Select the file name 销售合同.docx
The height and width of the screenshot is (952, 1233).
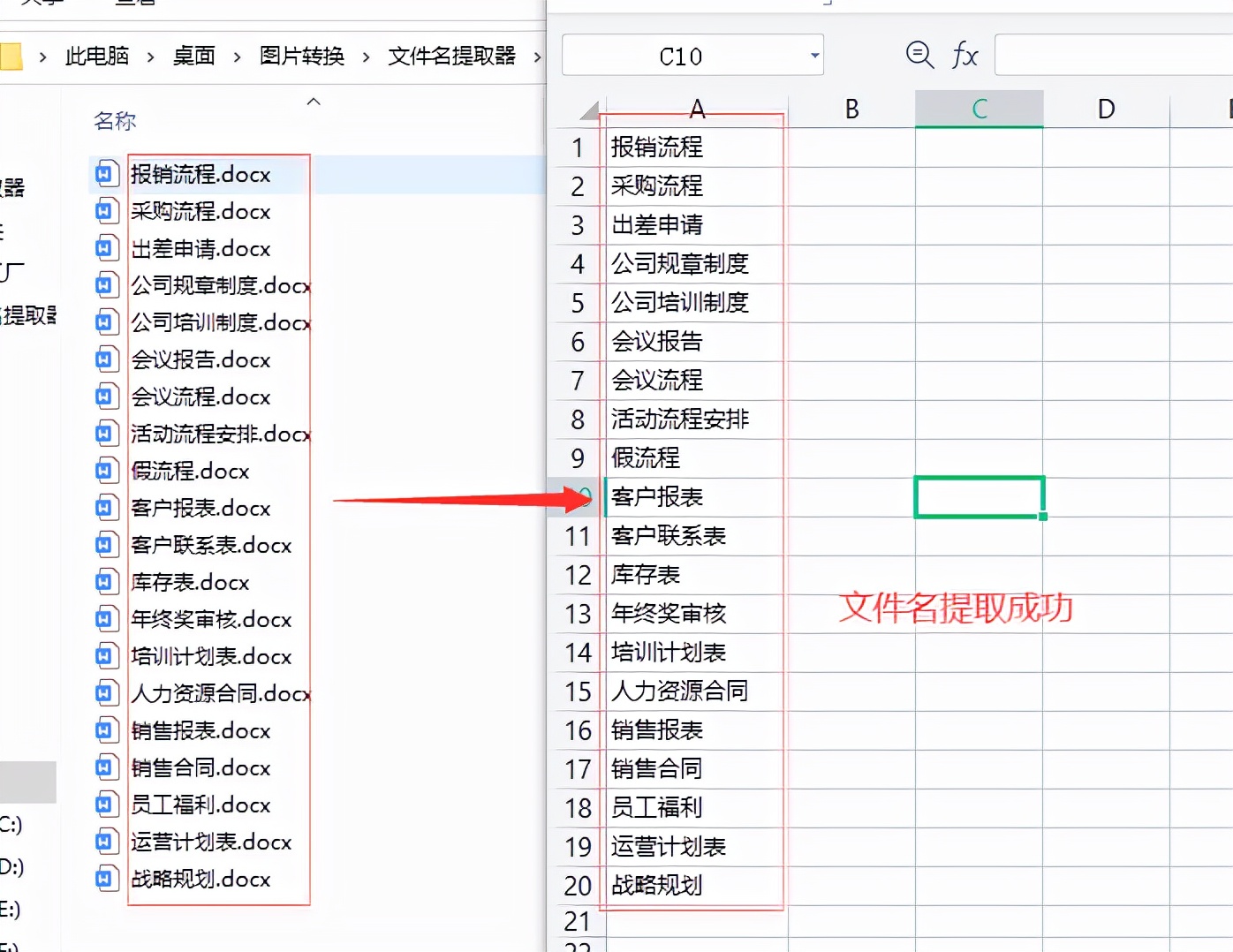tap(200, 767)
